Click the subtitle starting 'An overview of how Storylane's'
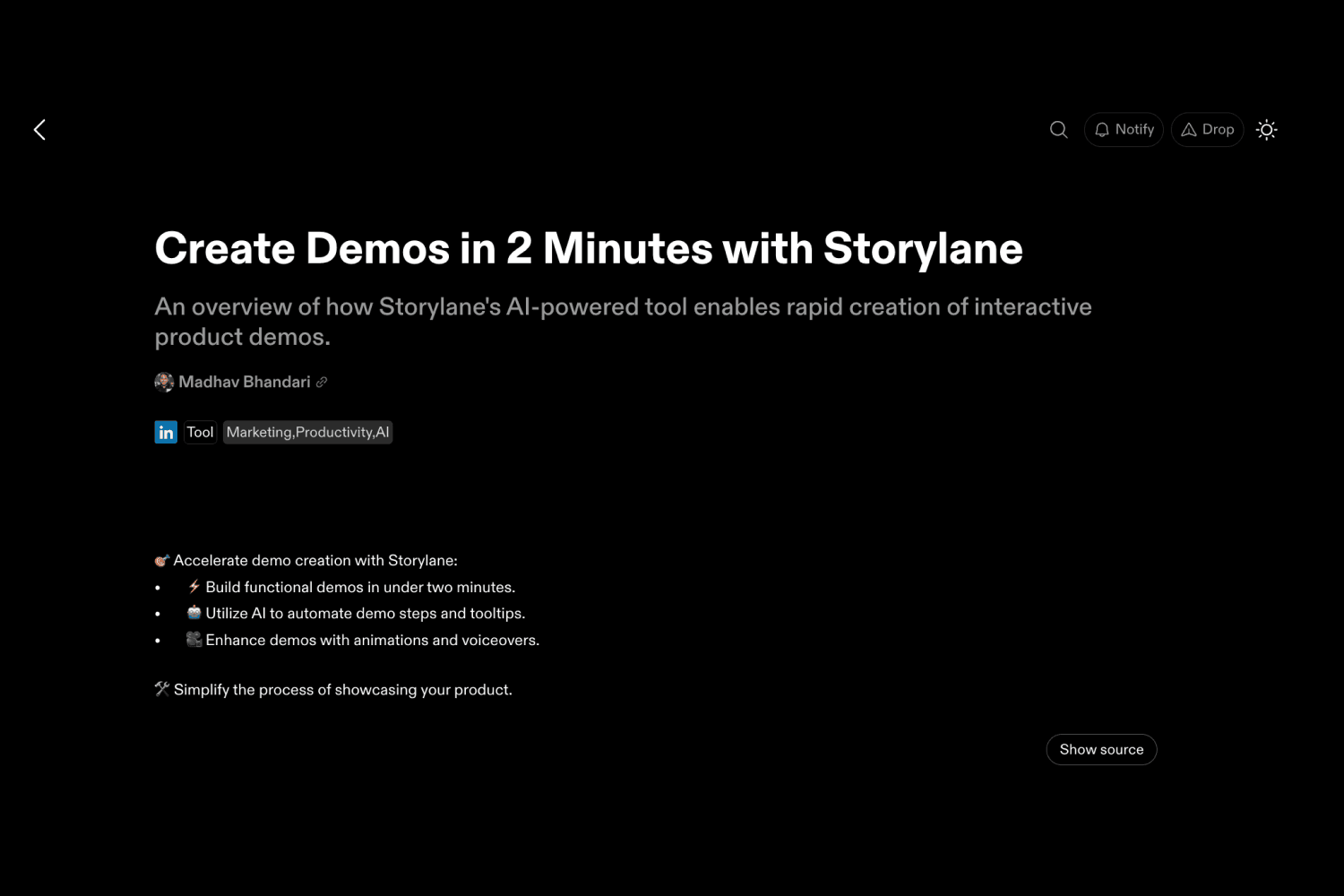 click(x=624, y=322)
